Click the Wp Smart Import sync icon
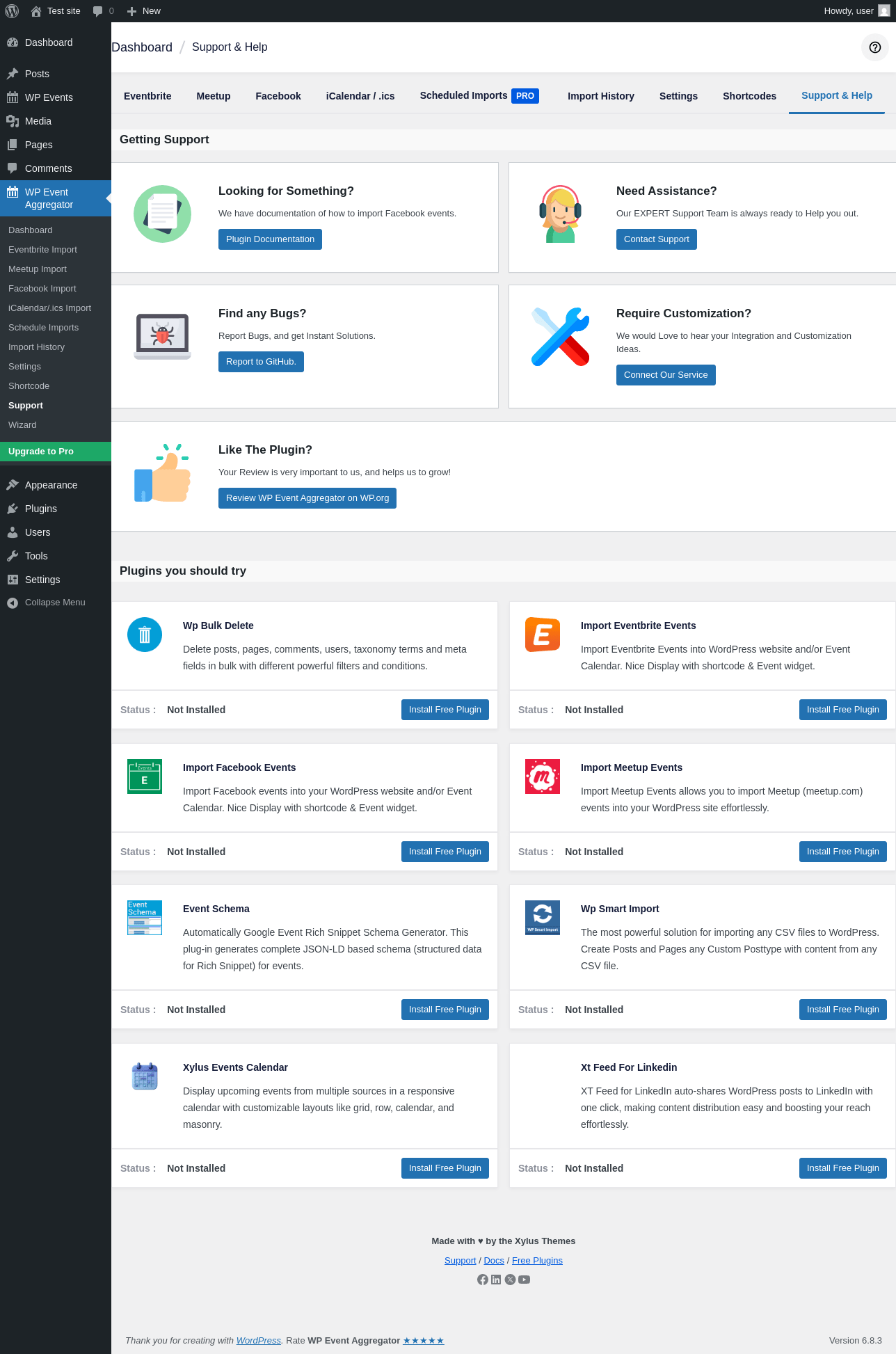 543,918
